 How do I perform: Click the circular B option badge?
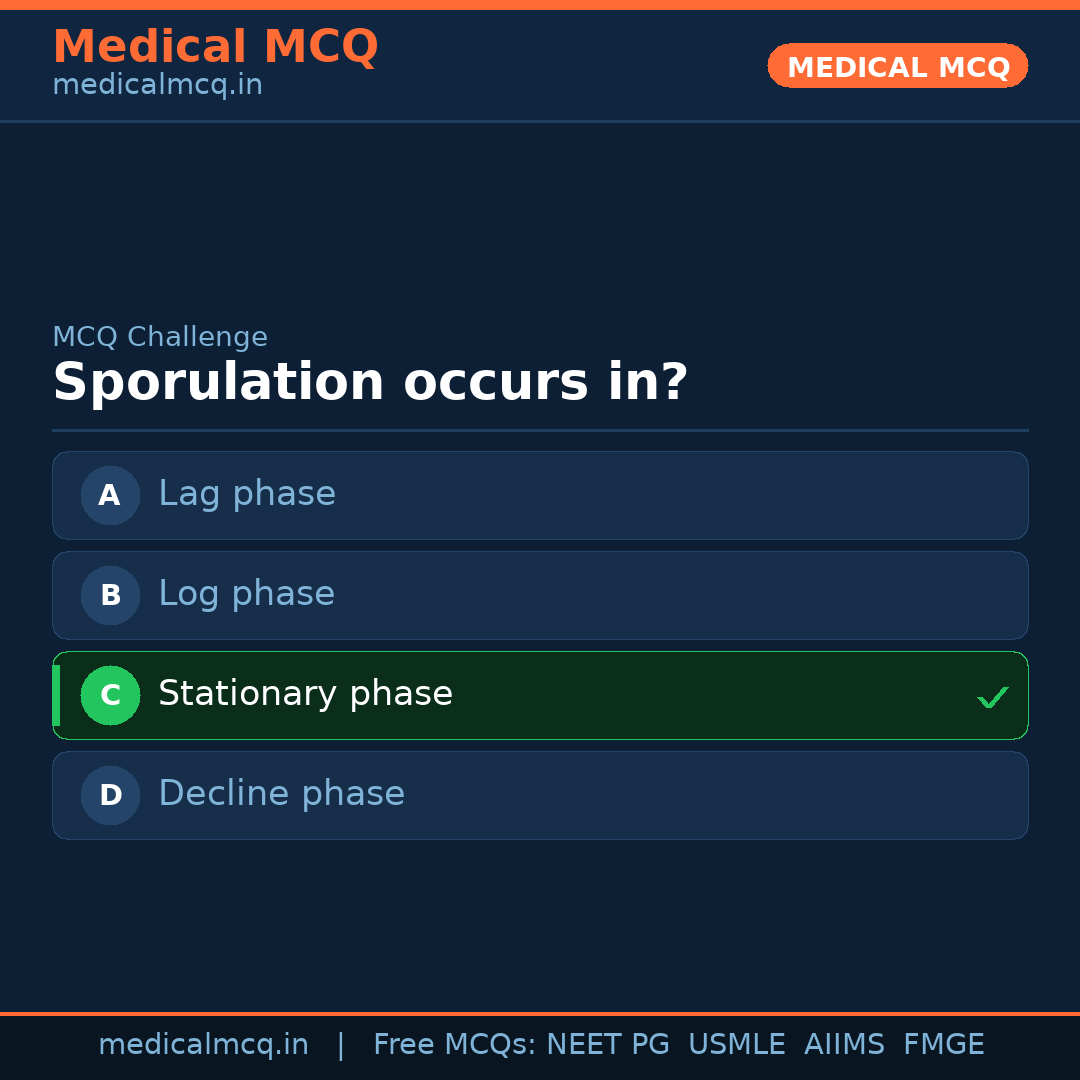coord(110,595)
